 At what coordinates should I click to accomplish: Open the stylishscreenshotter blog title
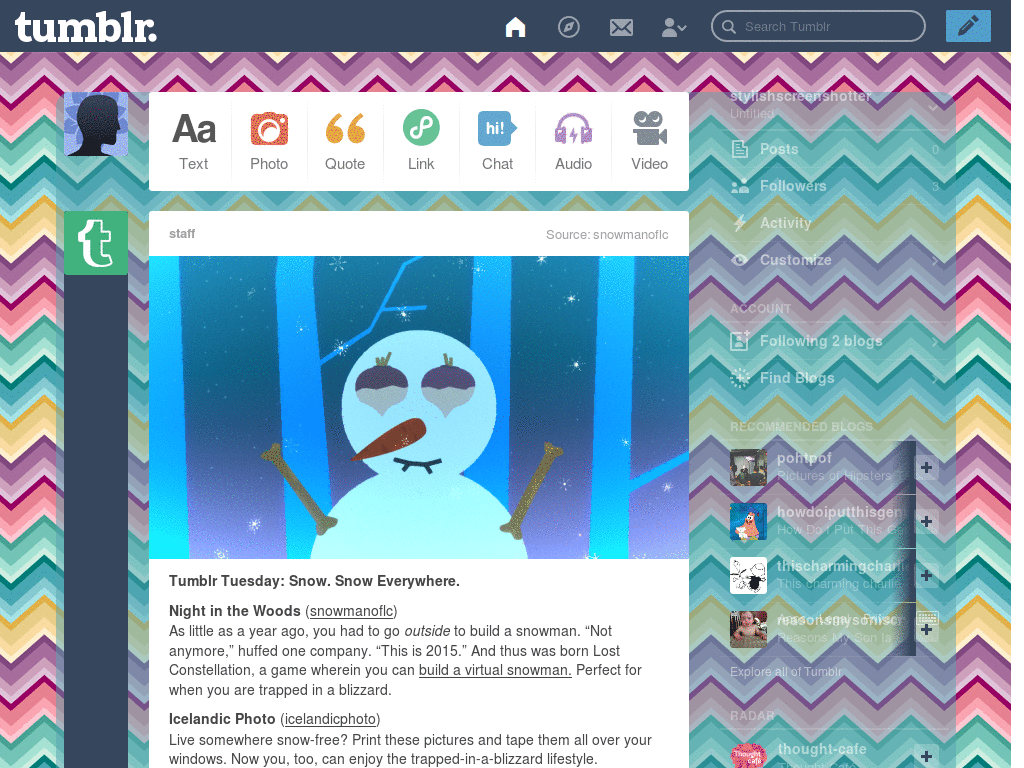pos(801,96)
